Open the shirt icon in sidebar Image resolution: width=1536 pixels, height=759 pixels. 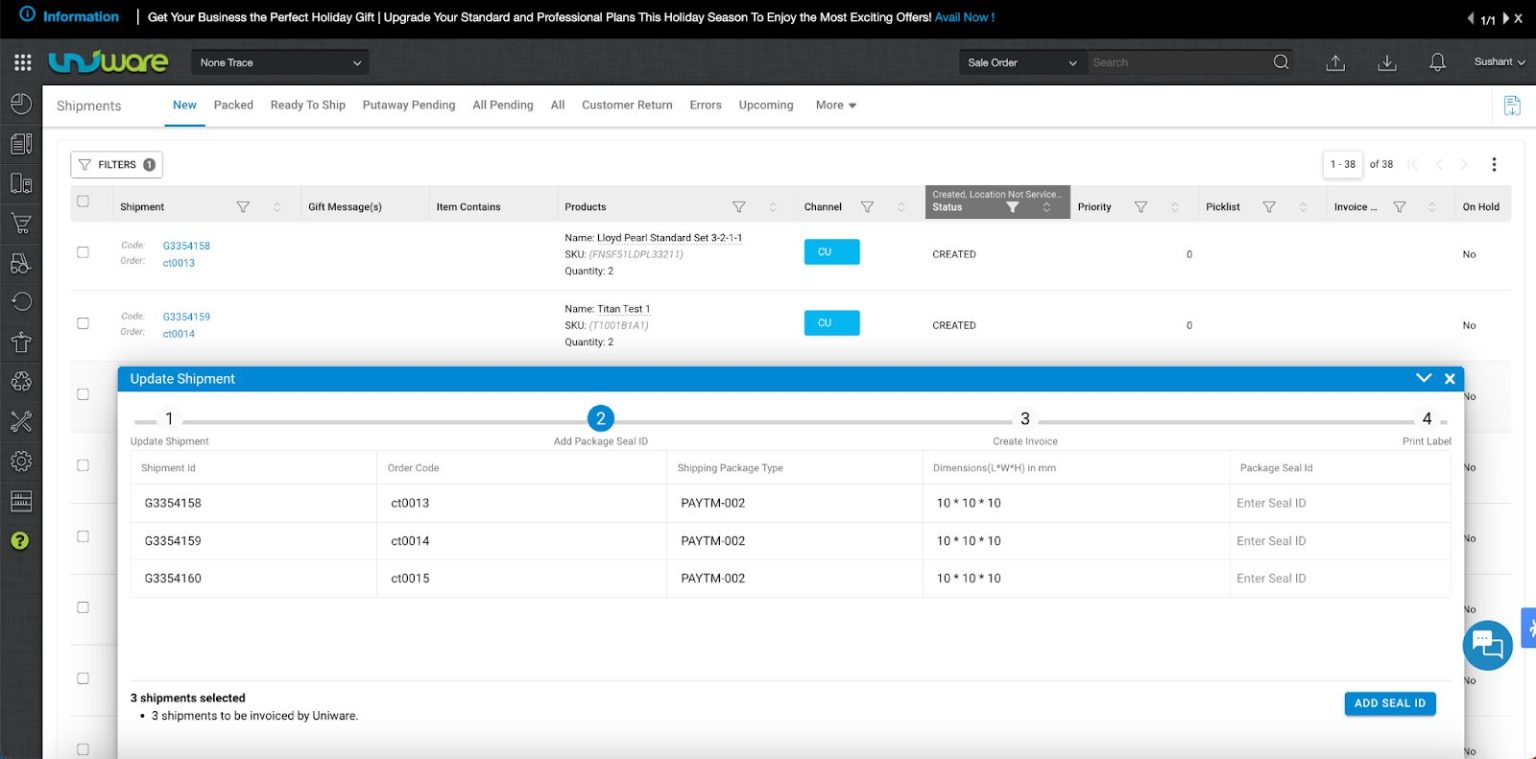[x=21, y=342]
